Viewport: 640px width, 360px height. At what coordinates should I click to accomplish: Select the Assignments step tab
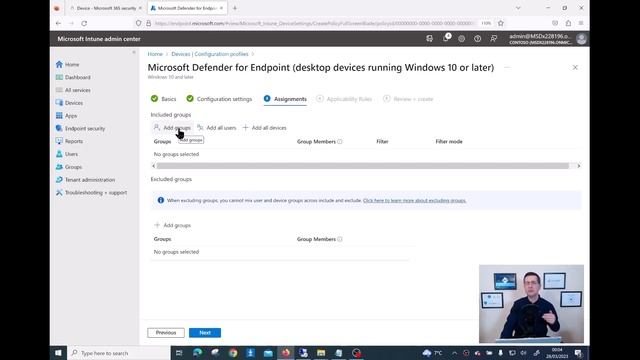(x=285, y=99)
